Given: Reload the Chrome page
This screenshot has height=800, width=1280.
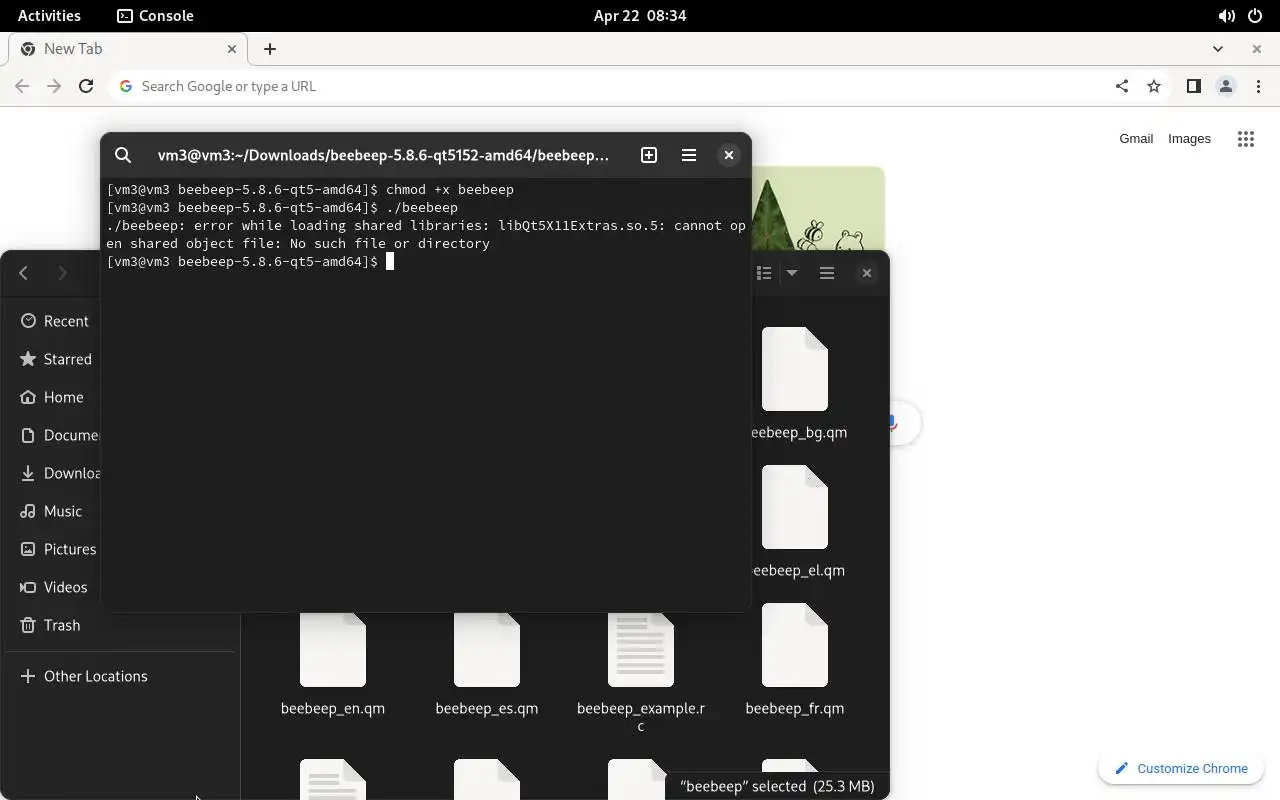Looking at the screenshot, I should tap(86, 86).
